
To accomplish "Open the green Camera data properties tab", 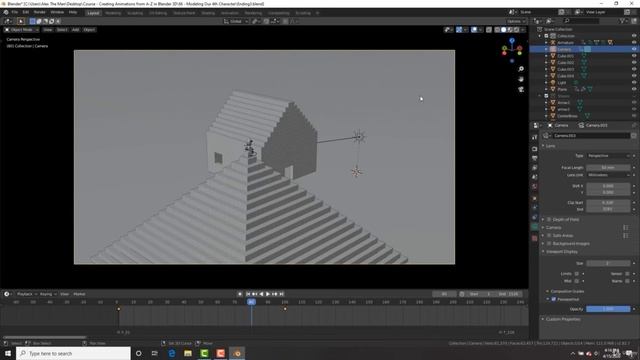I will pyautogui.click(x=535, y=227).
